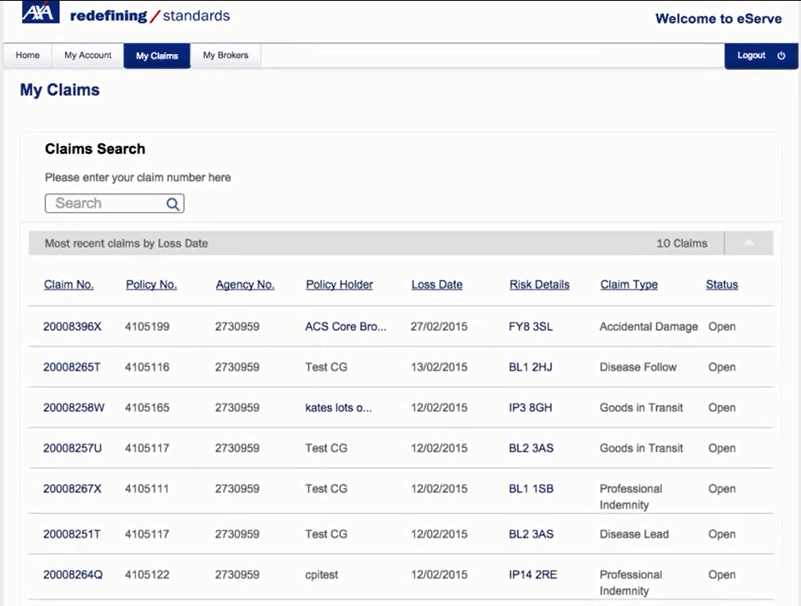Open the My Account tab

pyautogui.click(x=86, y=55)
